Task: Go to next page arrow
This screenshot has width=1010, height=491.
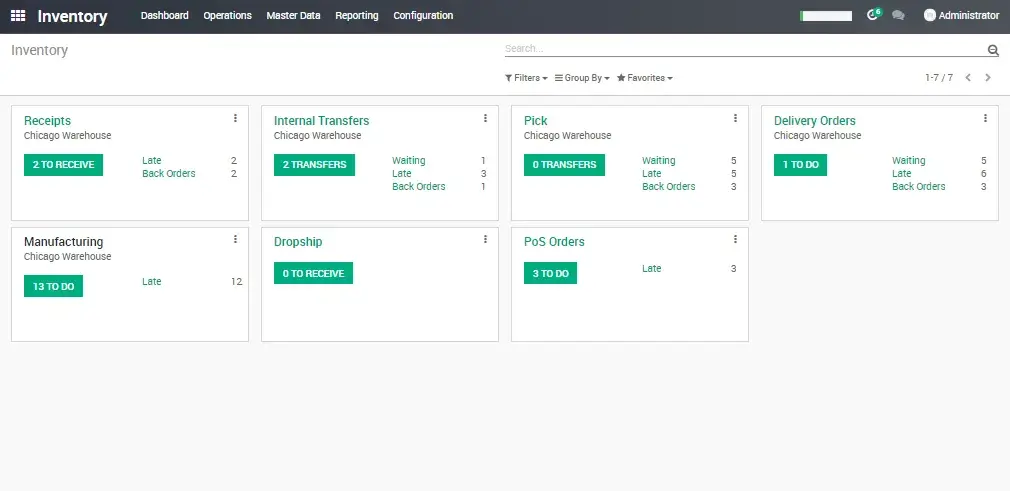Action: (988, 78)
